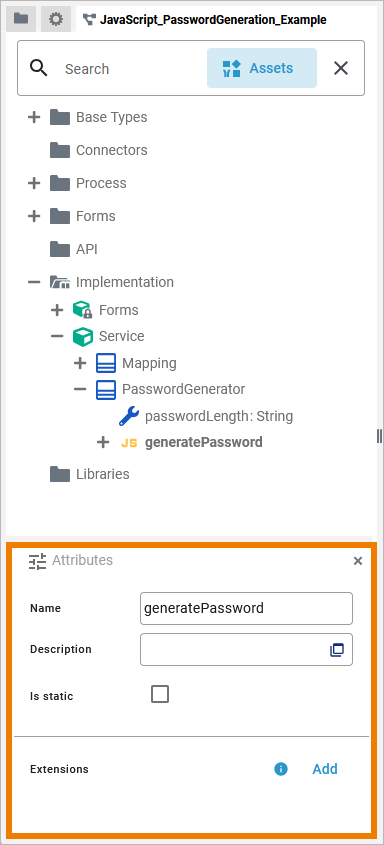Open the folder icon tab at top
This screenshot has height=845, width=384.
21,19
